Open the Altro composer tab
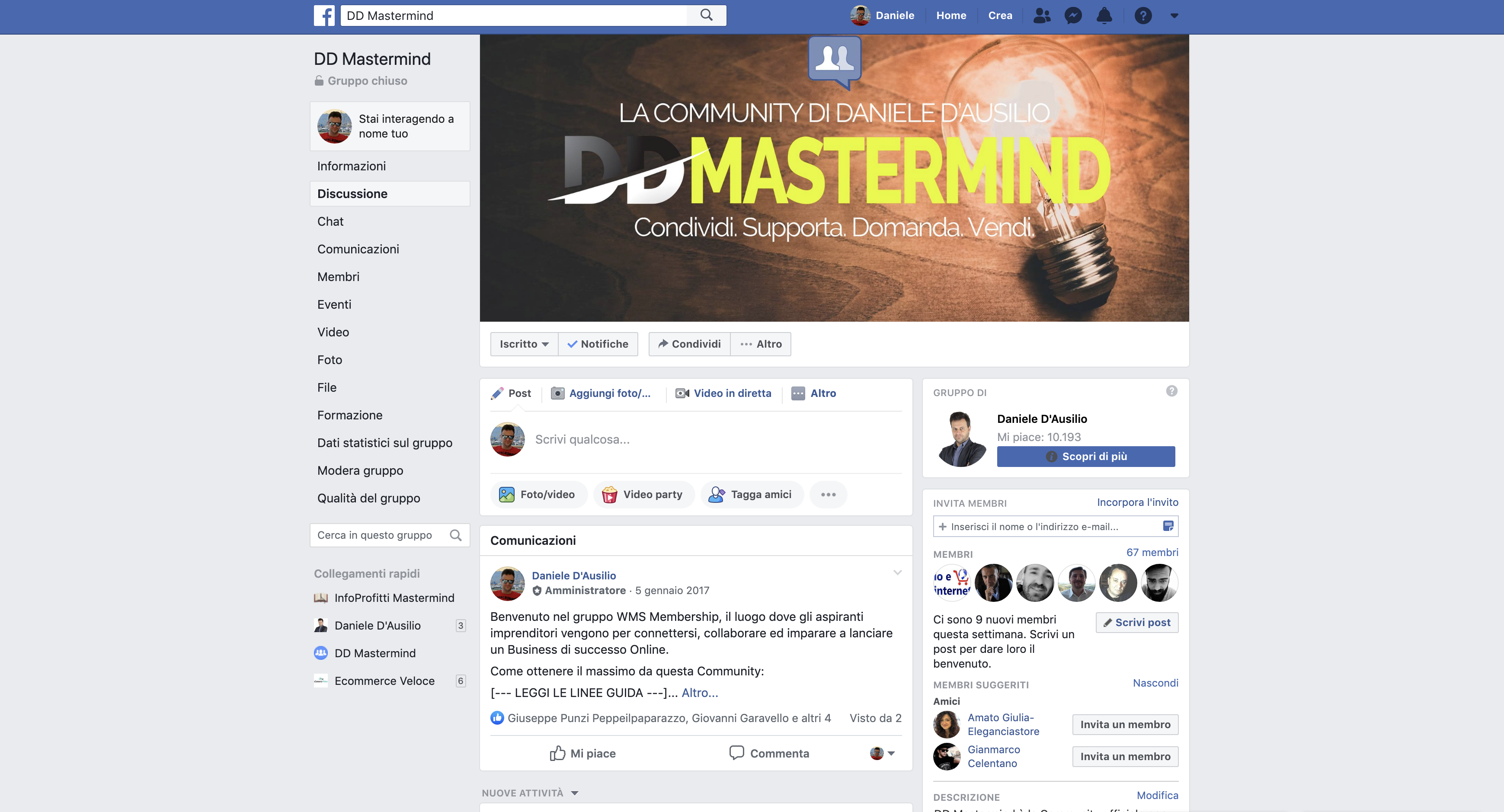1504x812 pixels. (813, 393)
